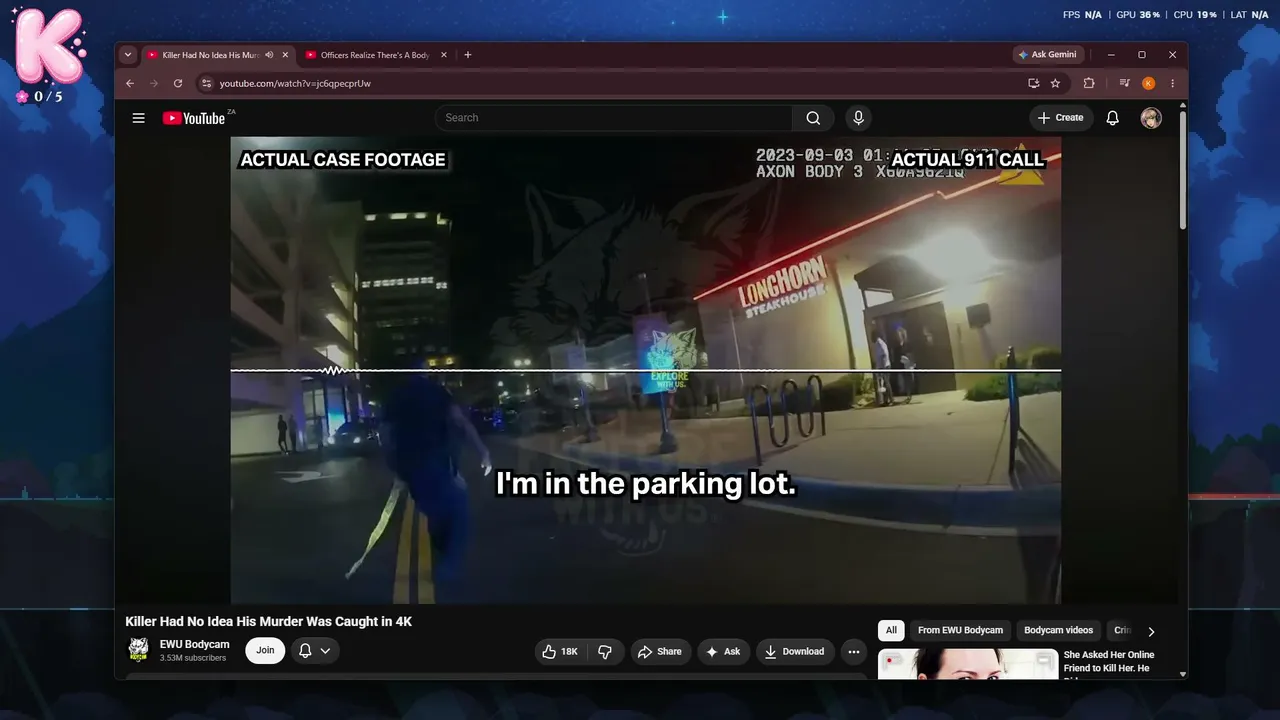Click the Create button
This screenshot has height=720, width=1280.
pos(1060,118)
